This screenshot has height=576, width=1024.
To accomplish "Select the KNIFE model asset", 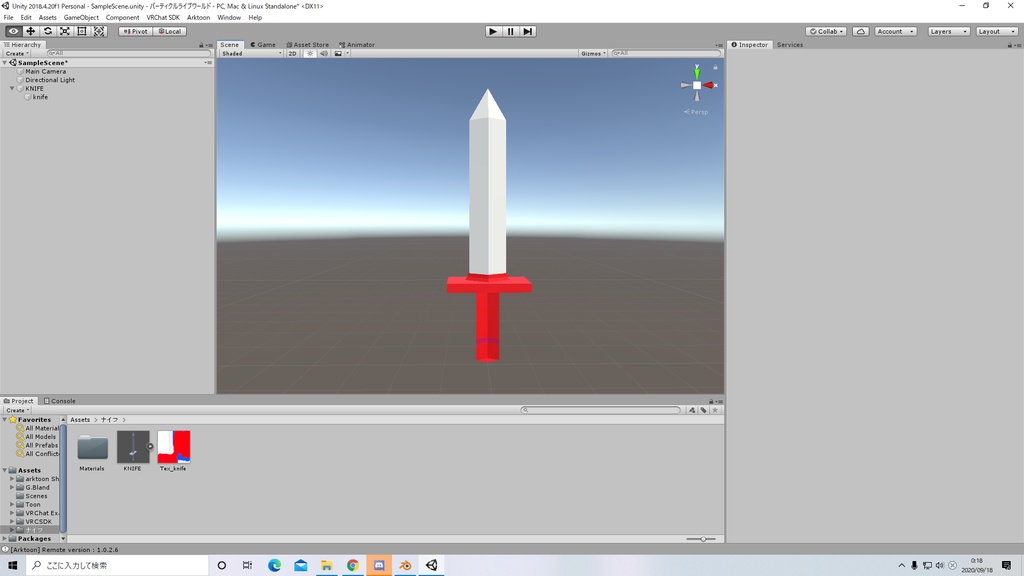I will (133, 447).
